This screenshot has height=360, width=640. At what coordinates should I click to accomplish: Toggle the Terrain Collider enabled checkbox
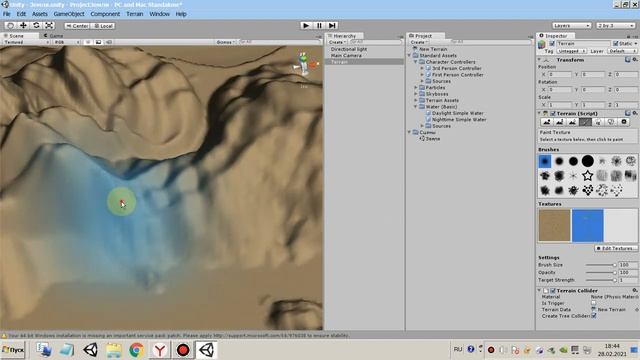[553, 291]
